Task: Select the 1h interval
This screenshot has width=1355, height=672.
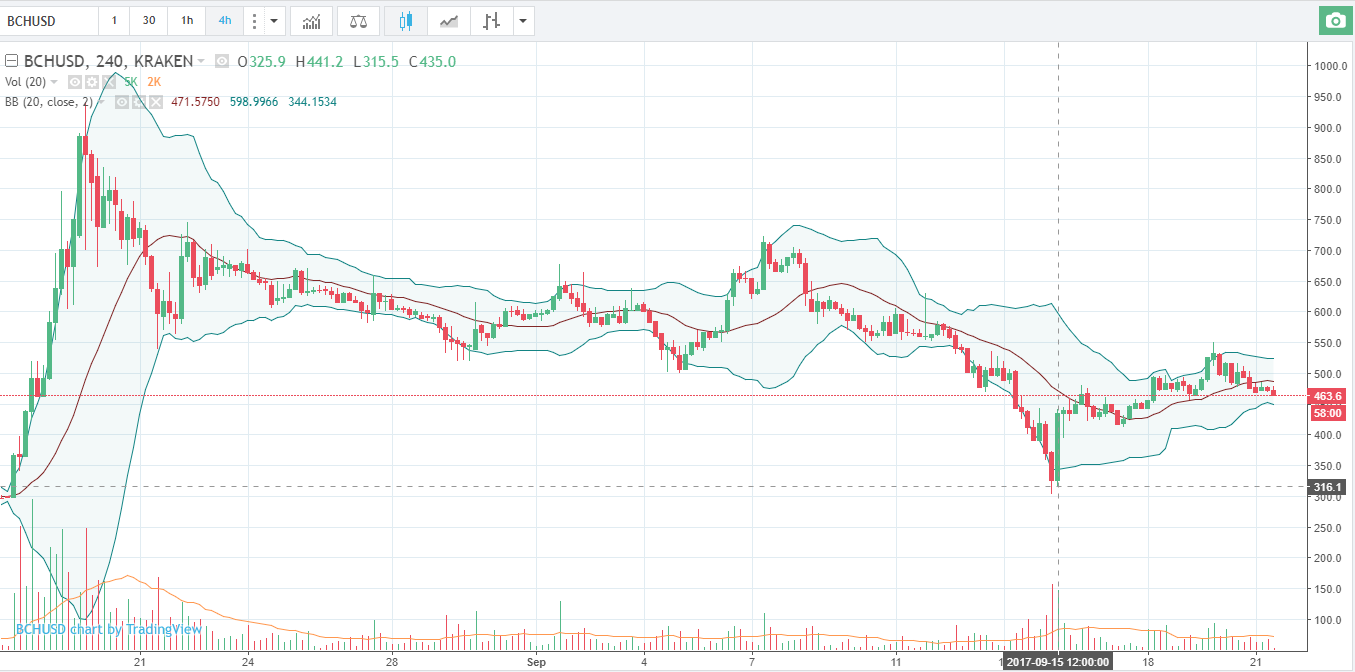Action: click(186, 20)
